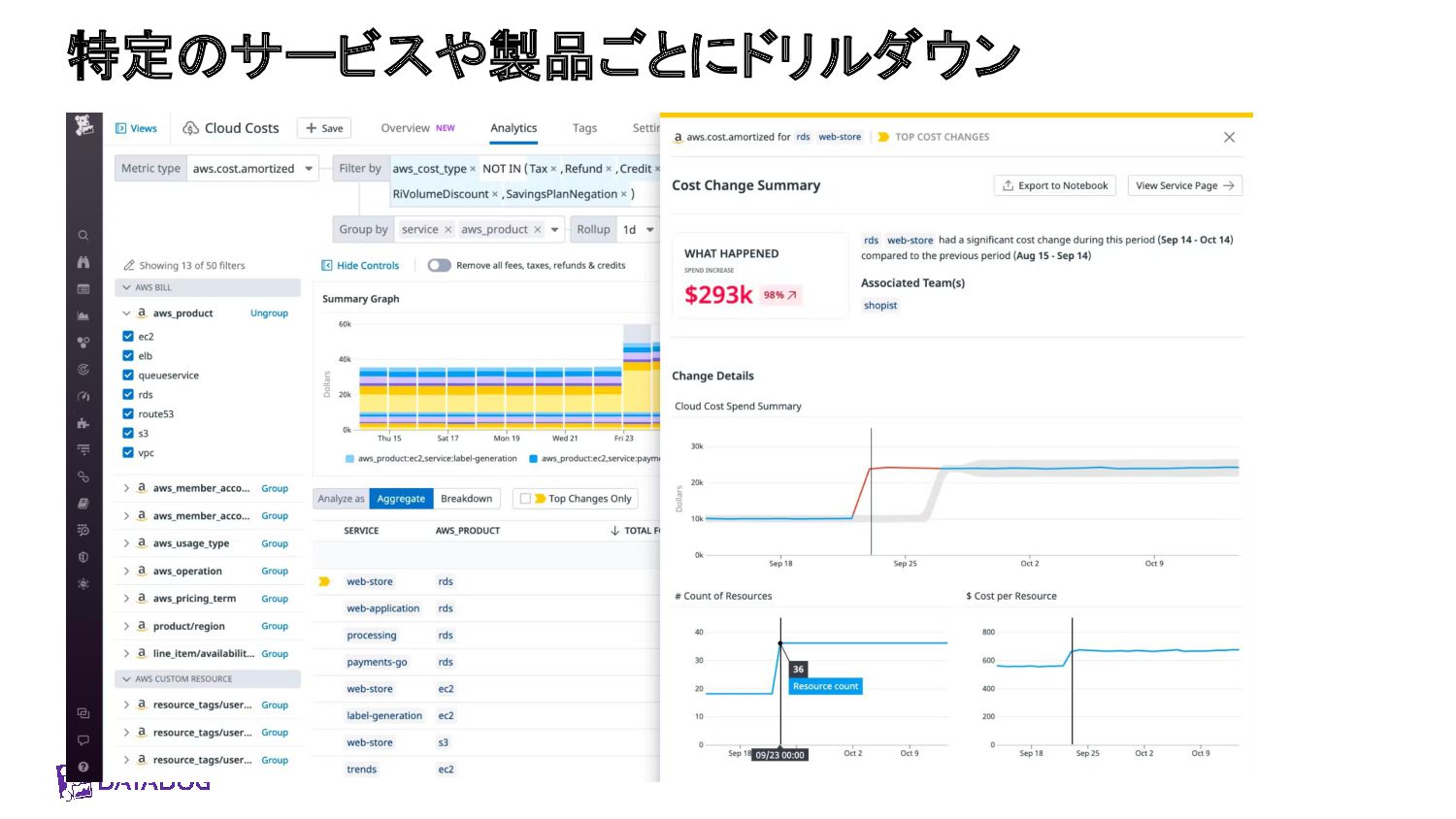Image resolution: width=1456 pixels, height=819 pixels.
Task: Remove the aws_product tag from Group by
Action: 537,230
